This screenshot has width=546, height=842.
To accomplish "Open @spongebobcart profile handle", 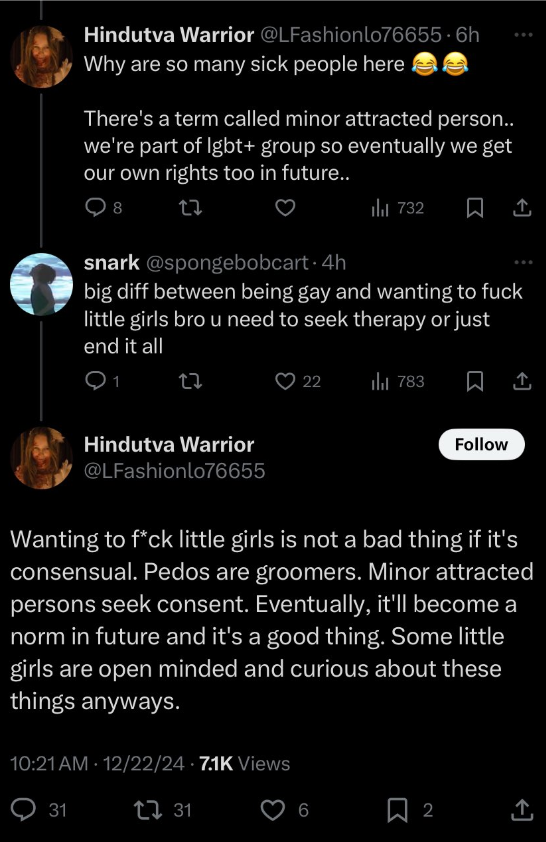I will click(x=227, y=263).
